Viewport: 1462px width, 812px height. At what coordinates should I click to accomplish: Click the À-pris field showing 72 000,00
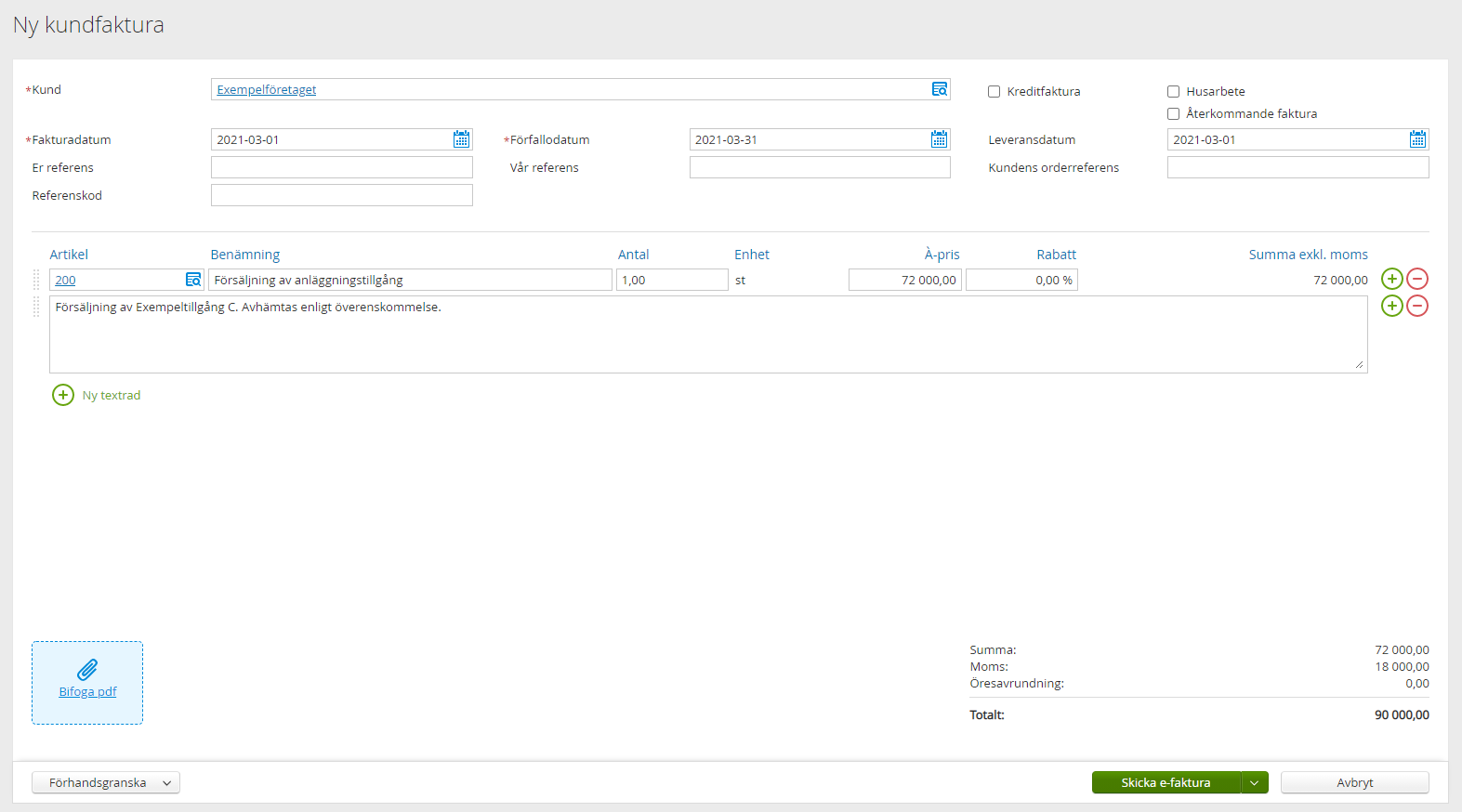point(905,280)
